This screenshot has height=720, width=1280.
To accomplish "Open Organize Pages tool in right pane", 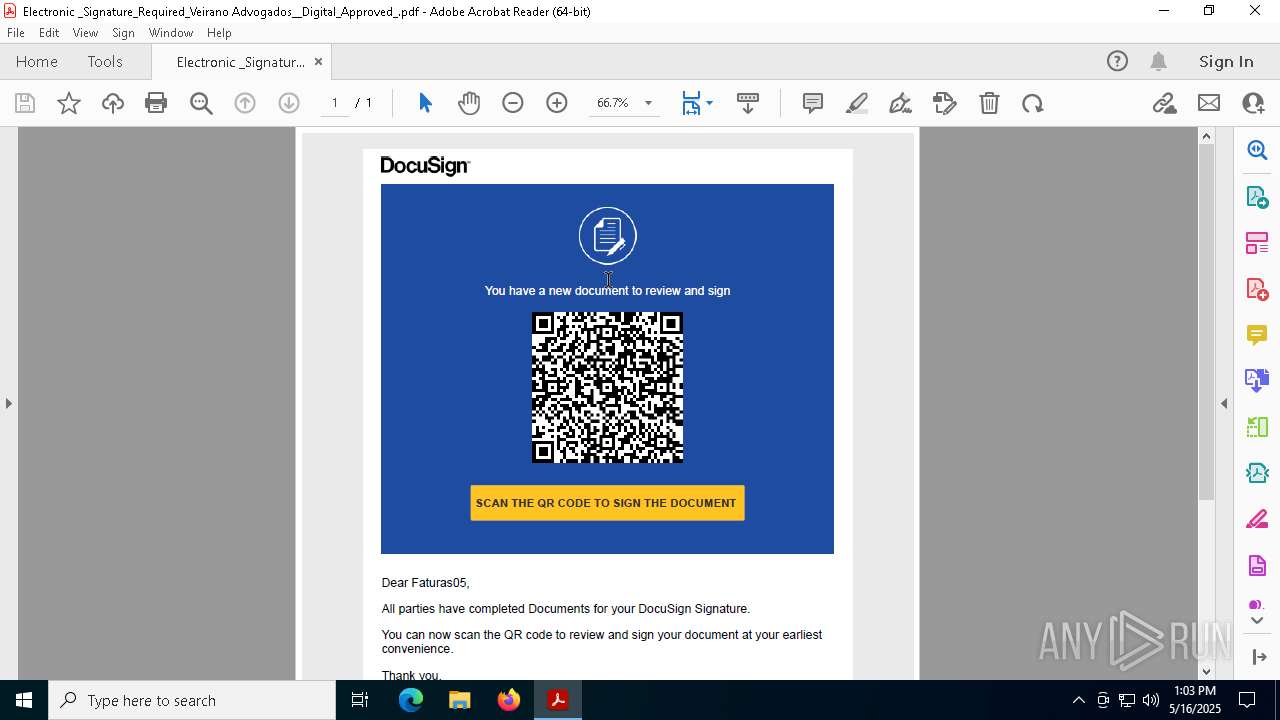I will (1257, 243).
